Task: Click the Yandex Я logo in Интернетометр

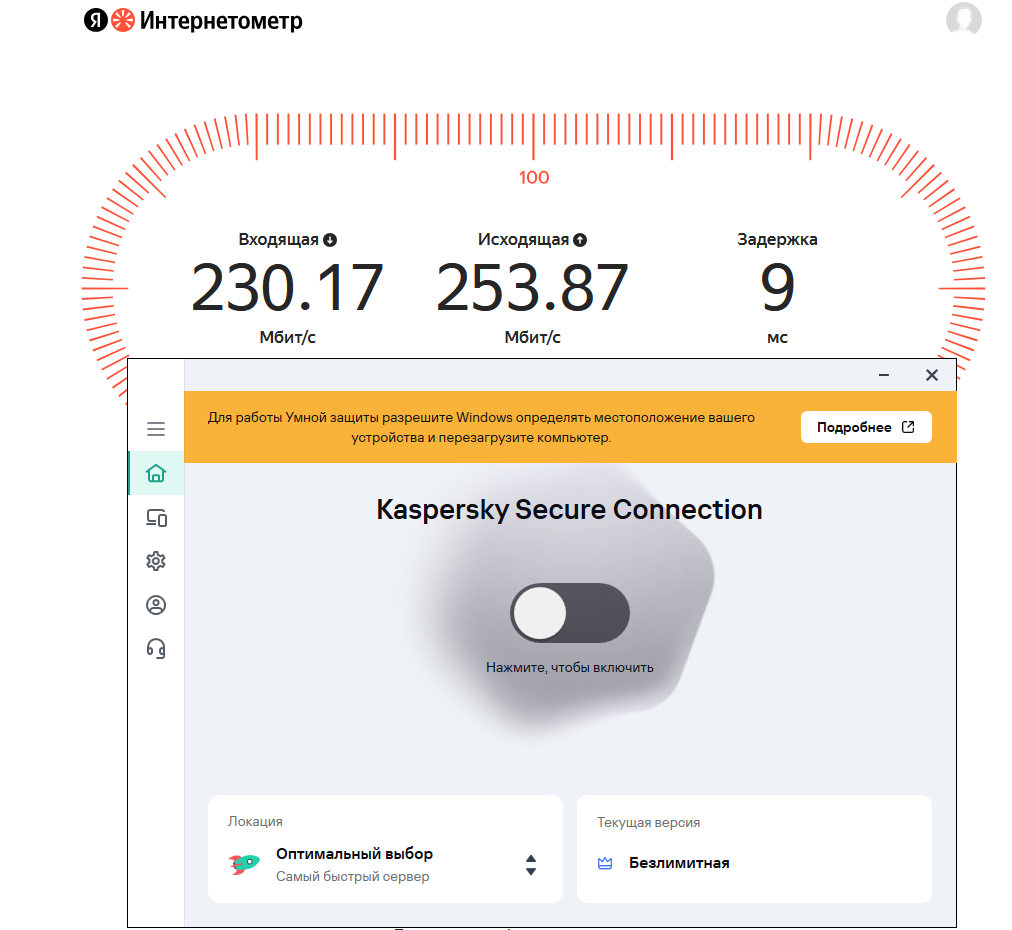Action: pos(96,21)
